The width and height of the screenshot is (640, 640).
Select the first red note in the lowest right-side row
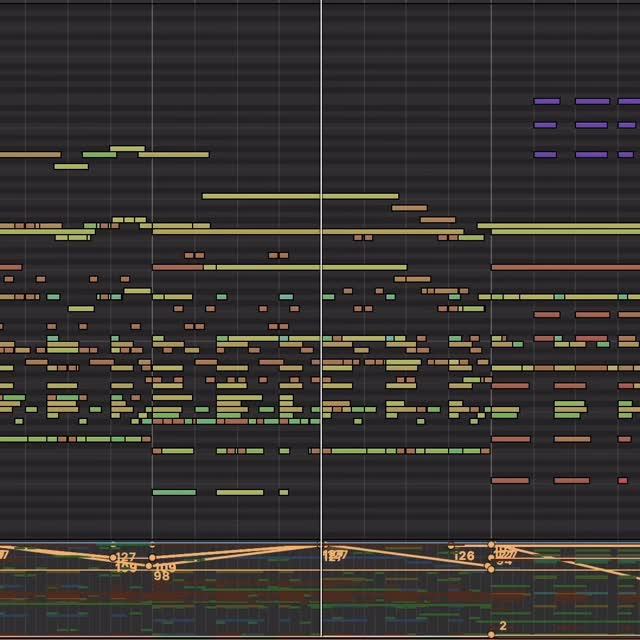(x=510, y=480)
